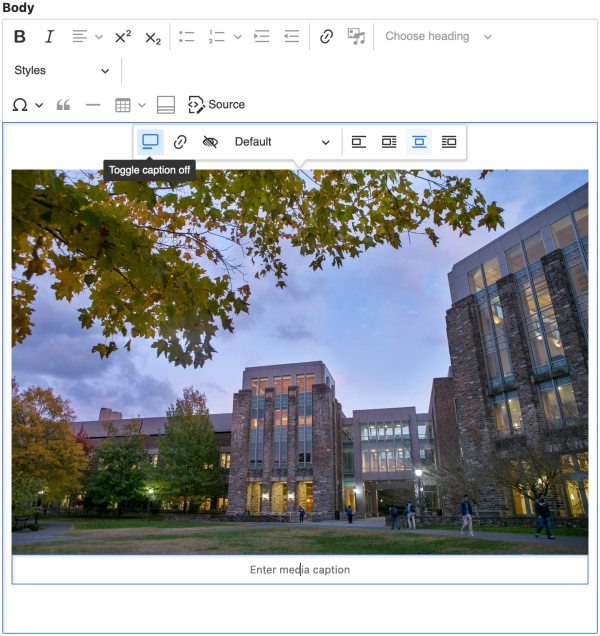The width and height of the screenshot is (600, 636).
Task: Open the insert media library button
Action: coord(357,37)
